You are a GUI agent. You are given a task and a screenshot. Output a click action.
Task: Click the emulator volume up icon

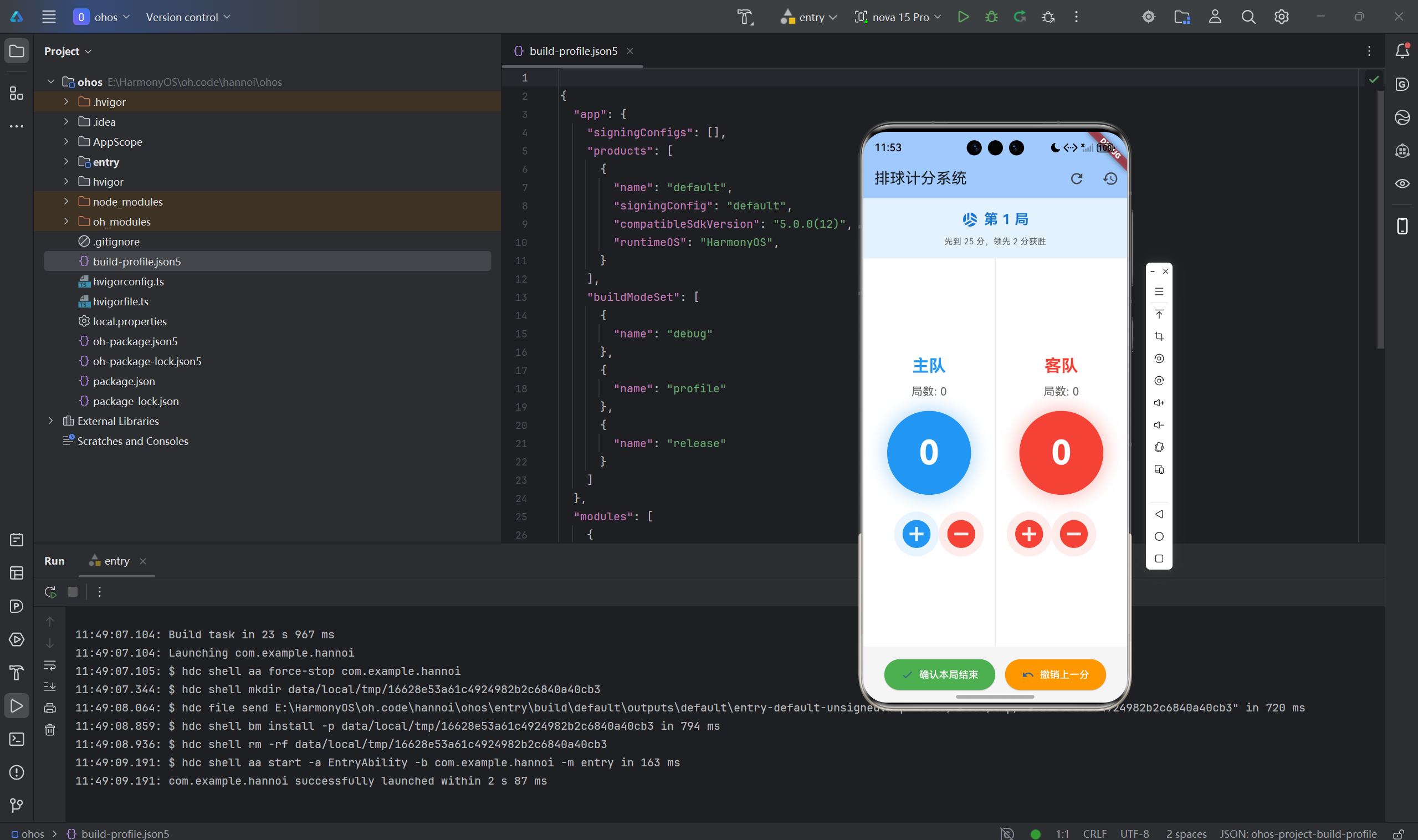tap(1159, 403)
